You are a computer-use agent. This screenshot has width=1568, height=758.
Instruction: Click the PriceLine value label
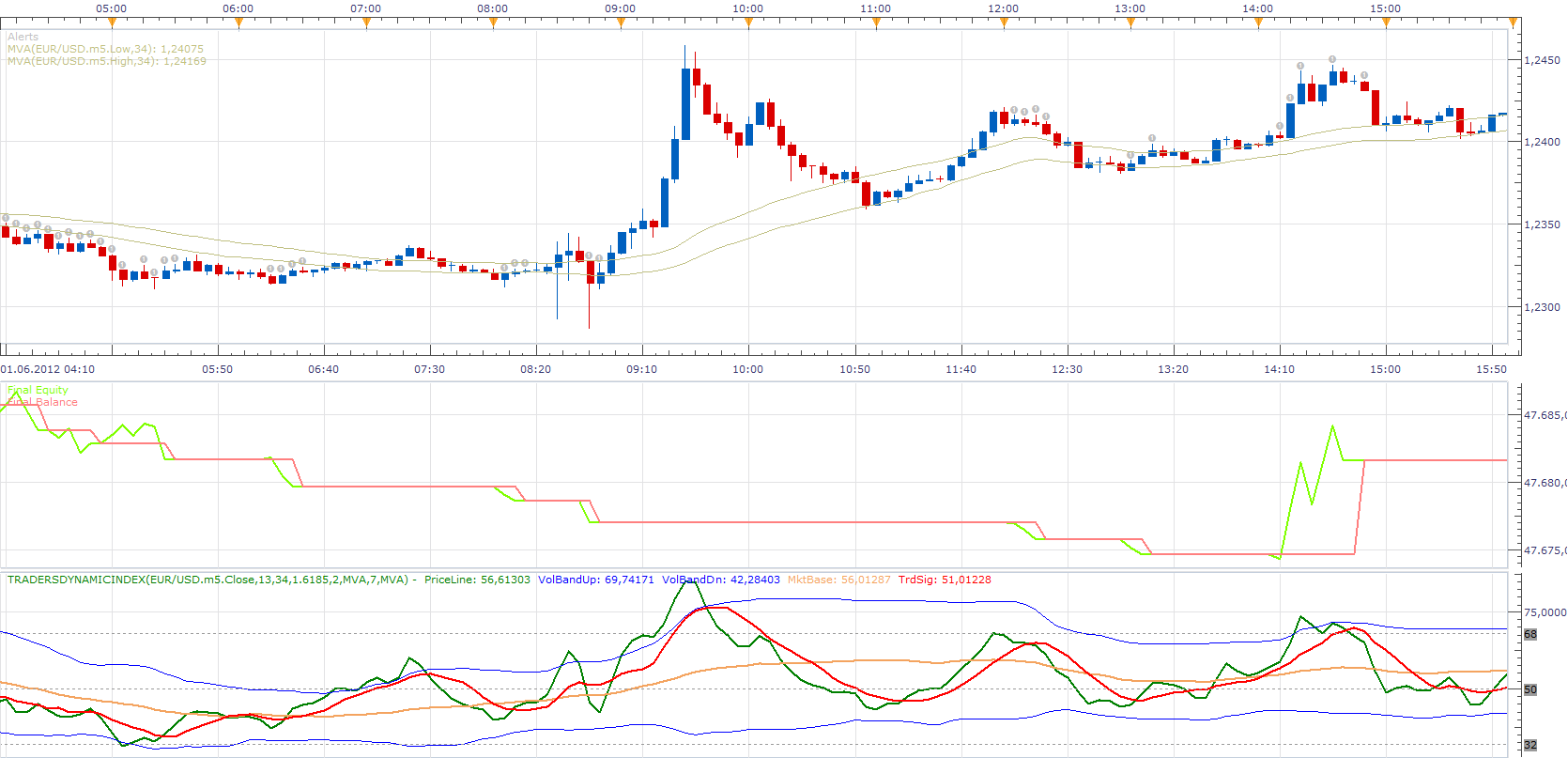coord(477,580)
